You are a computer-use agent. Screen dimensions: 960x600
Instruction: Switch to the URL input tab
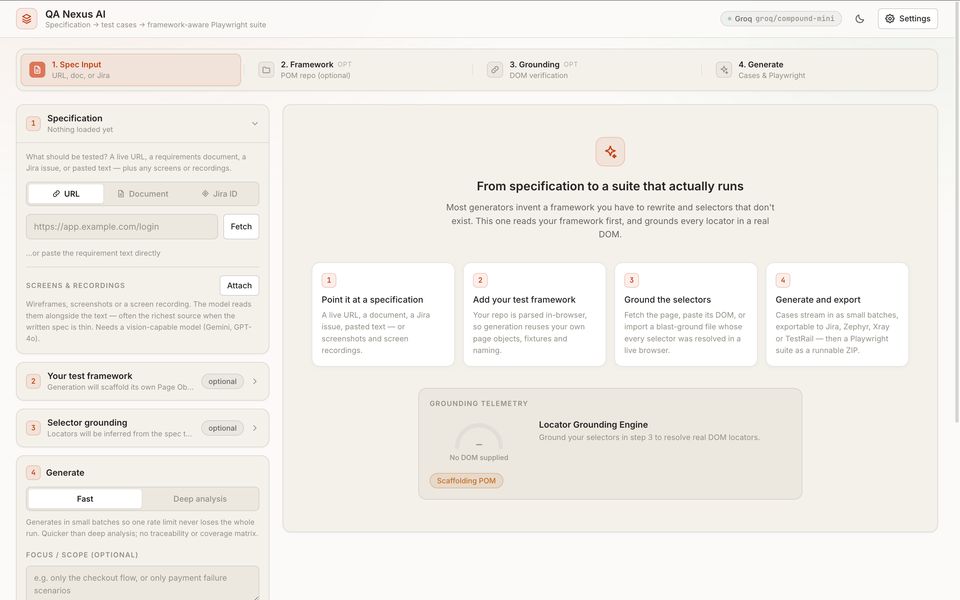click(66, 193)
